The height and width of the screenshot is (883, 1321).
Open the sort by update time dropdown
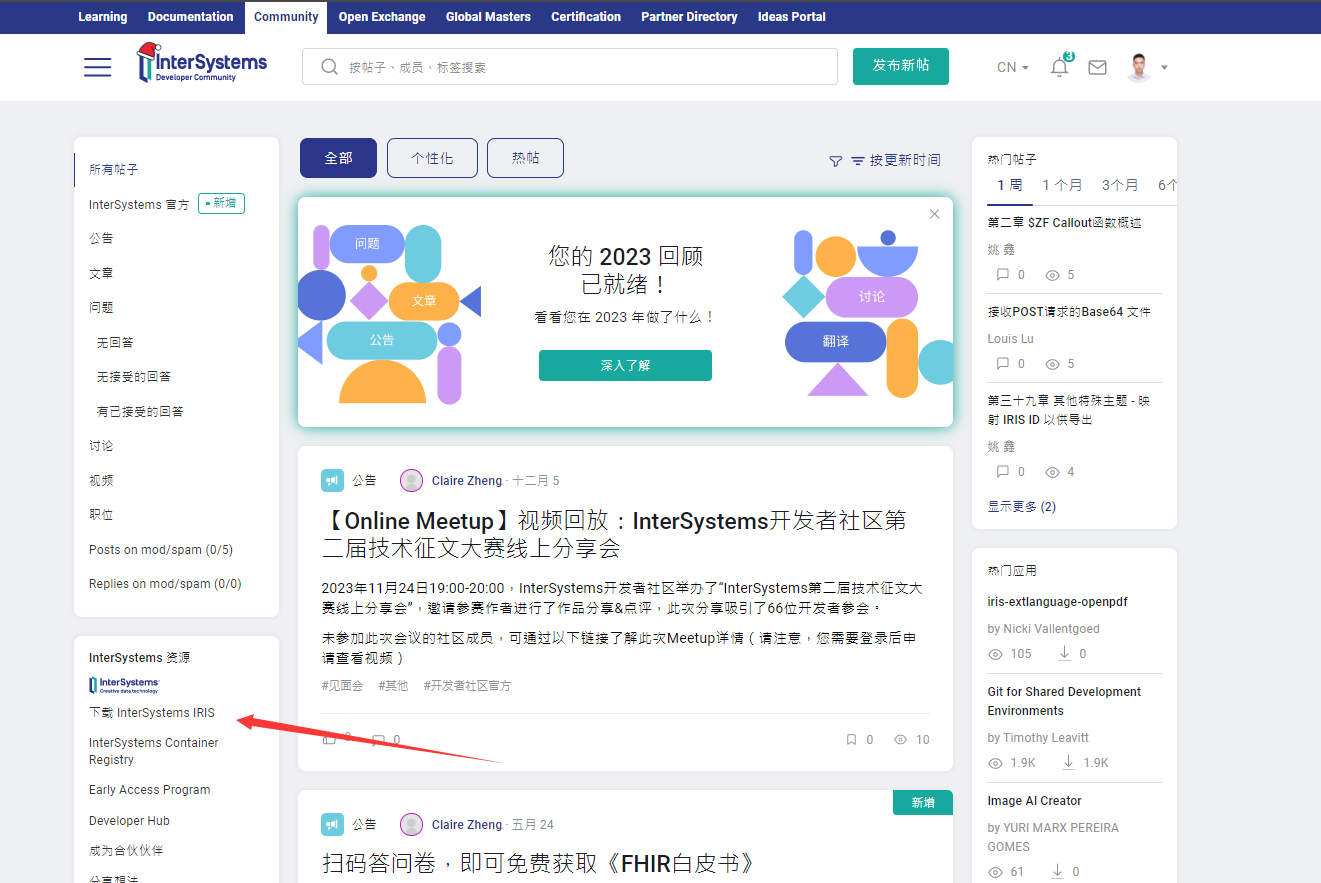[895, 160]
